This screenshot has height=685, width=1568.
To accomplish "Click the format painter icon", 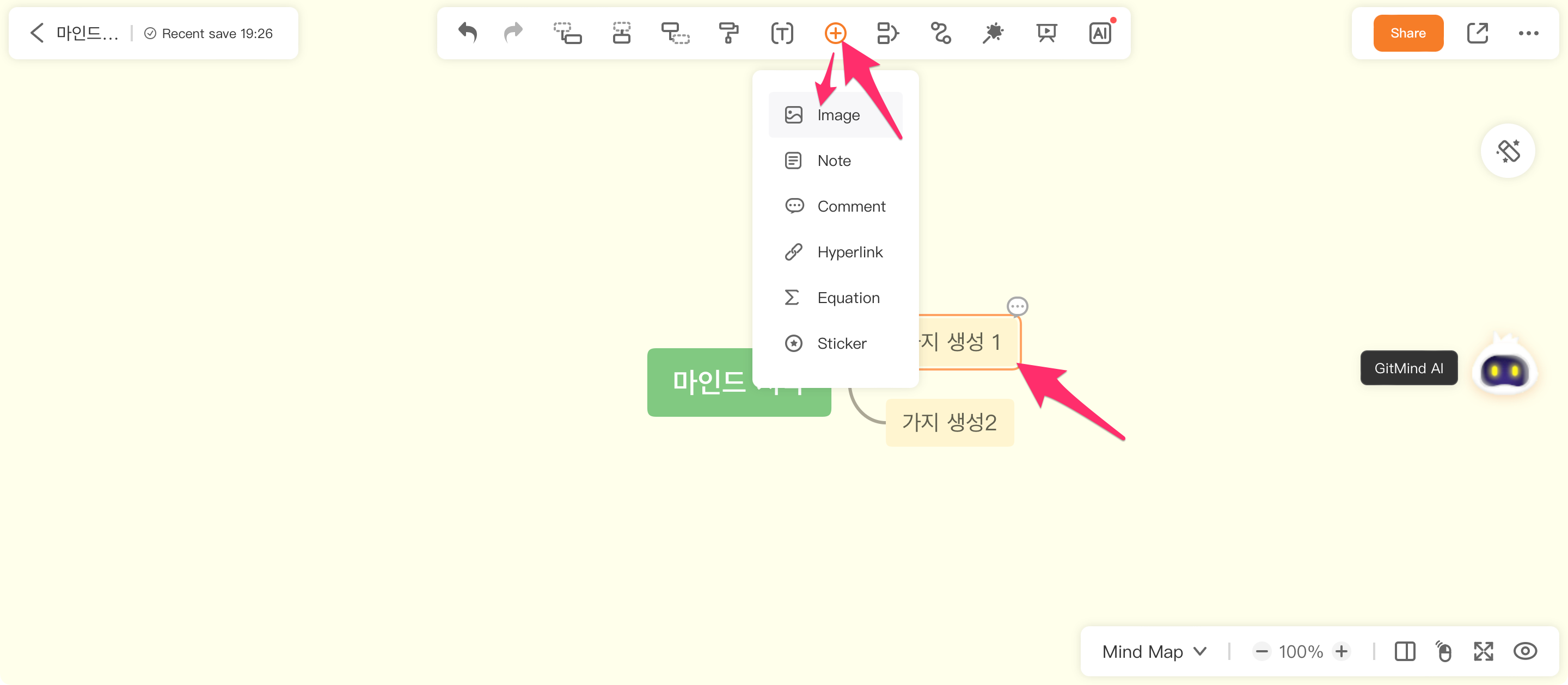I will pos(728,33).
